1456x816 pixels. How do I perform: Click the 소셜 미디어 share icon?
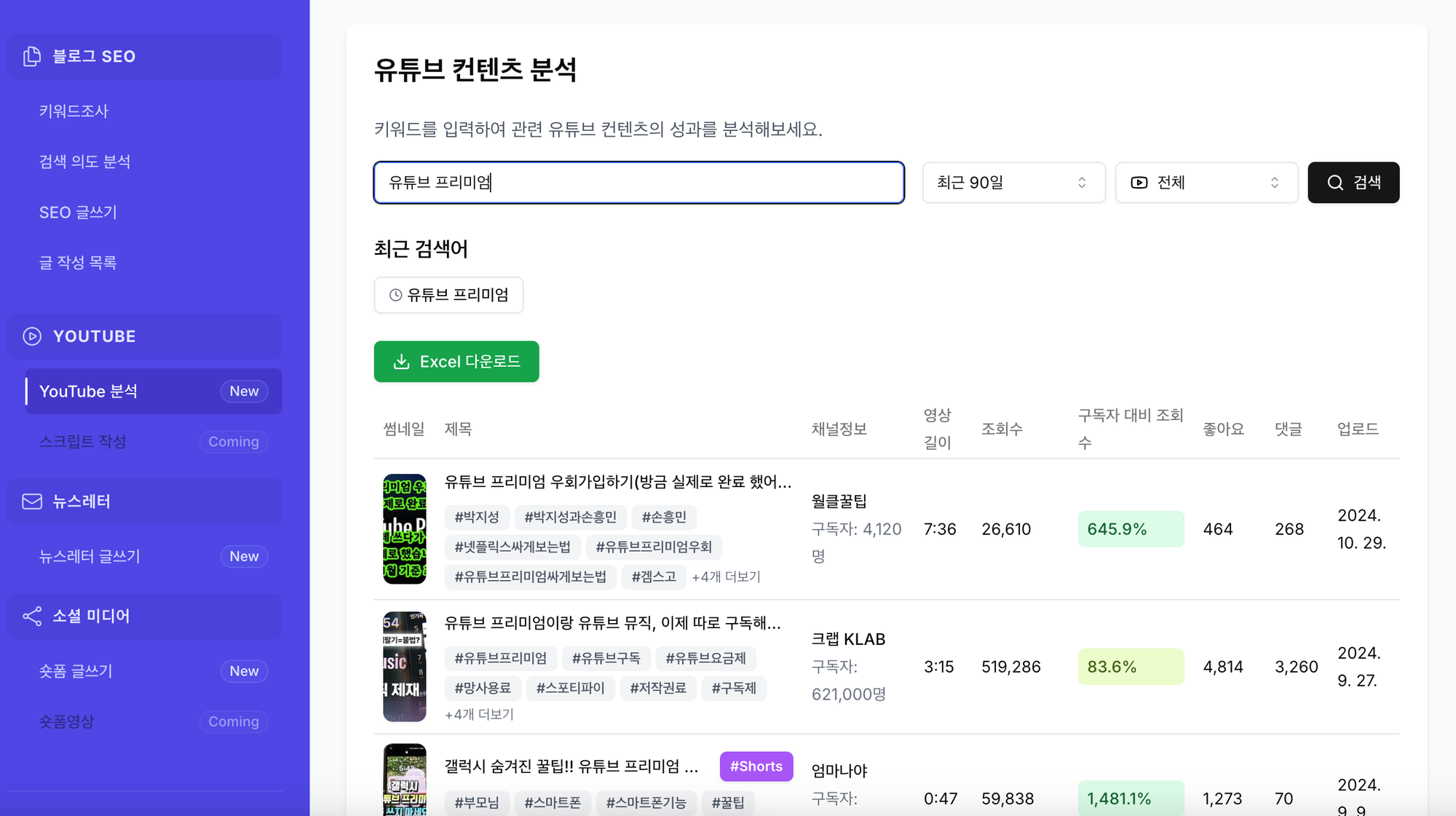click(x=31, y=616)
